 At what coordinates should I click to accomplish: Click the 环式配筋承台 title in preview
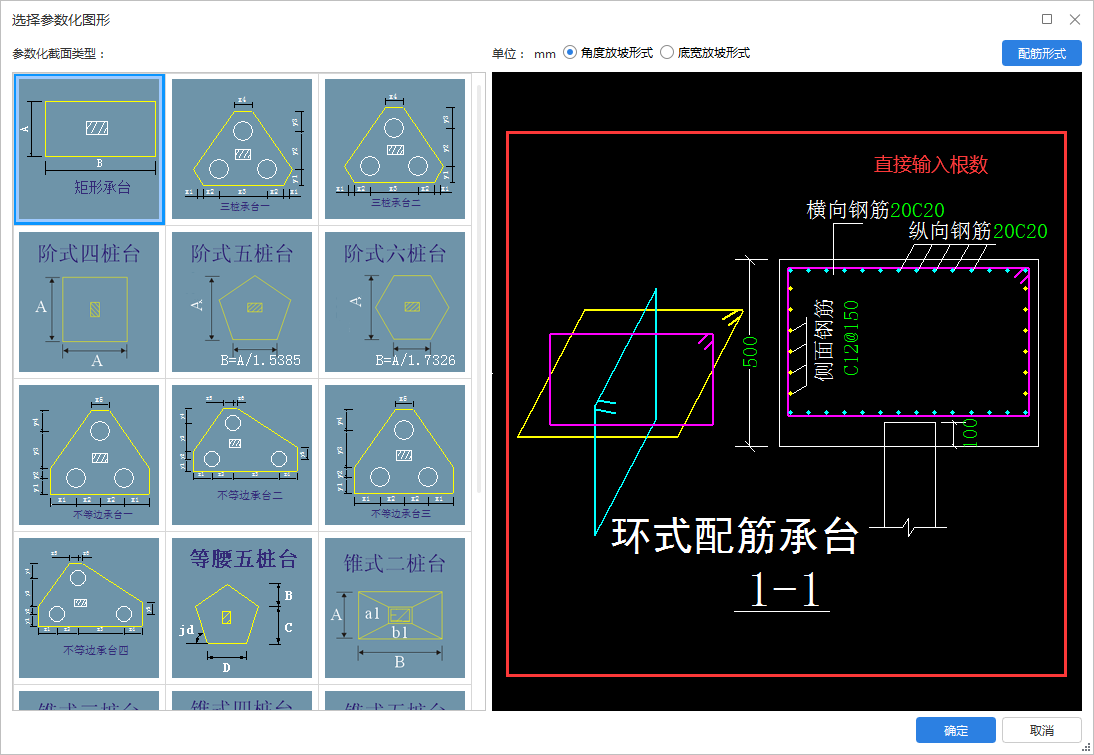tap(735, 536)
